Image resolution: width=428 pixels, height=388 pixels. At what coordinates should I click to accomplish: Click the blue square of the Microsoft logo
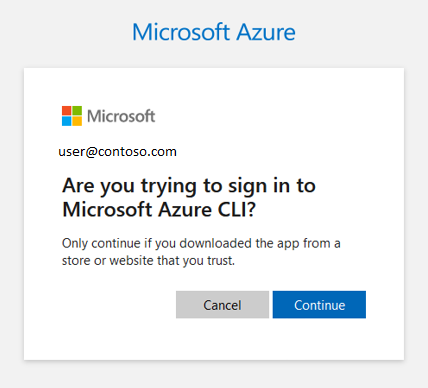(x=66, y=121)
